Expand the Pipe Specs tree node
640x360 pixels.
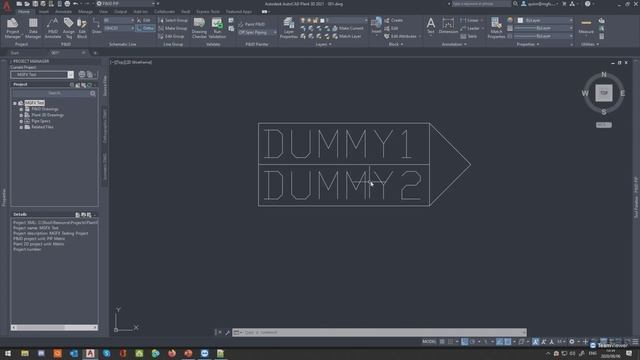[x=21, y=121]
